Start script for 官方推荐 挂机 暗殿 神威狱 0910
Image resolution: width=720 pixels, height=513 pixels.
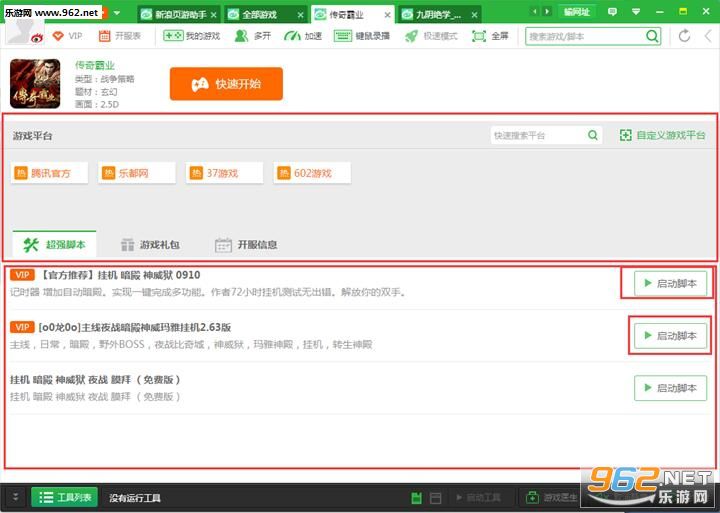[x=670, y=283]
